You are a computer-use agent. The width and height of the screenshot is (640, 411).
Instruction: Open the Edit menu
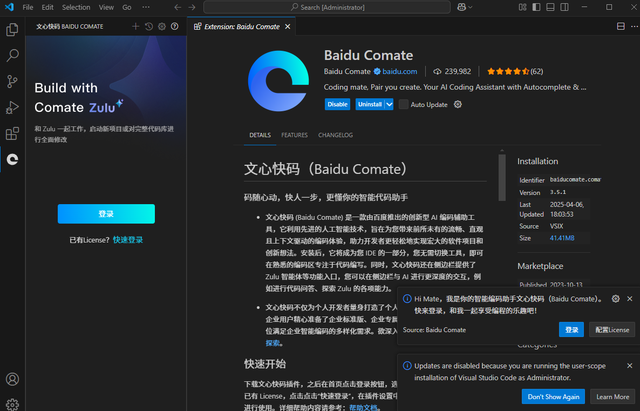pyautogui.click(x=47, y=7)
